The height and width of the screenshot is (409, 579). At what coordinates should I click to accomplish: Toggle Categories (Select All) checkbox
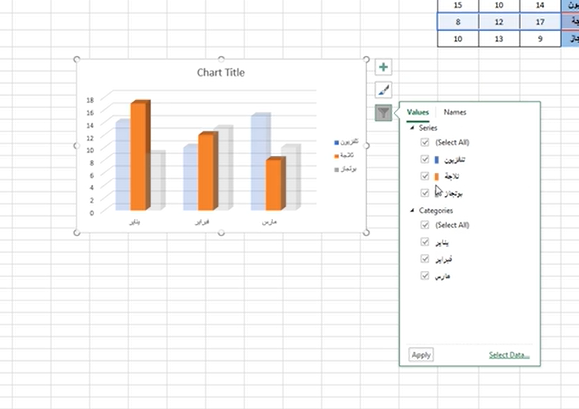click(425, 225)
